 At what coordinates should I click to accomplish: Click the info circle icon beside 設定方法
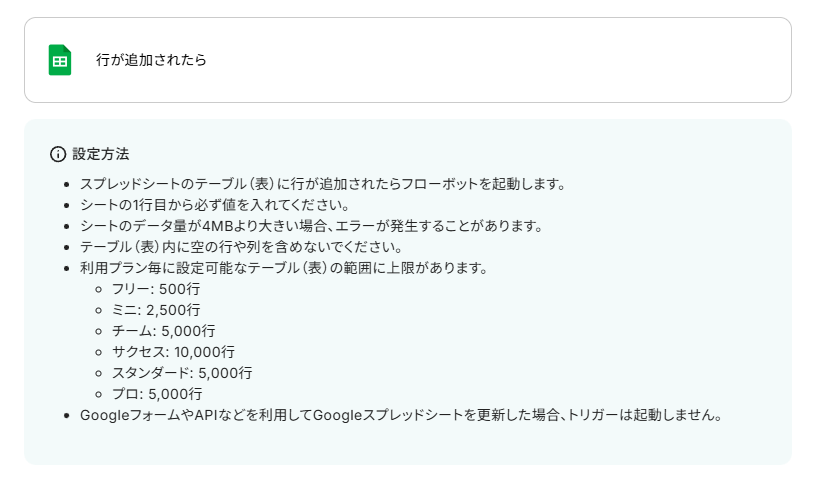[58, 154]
